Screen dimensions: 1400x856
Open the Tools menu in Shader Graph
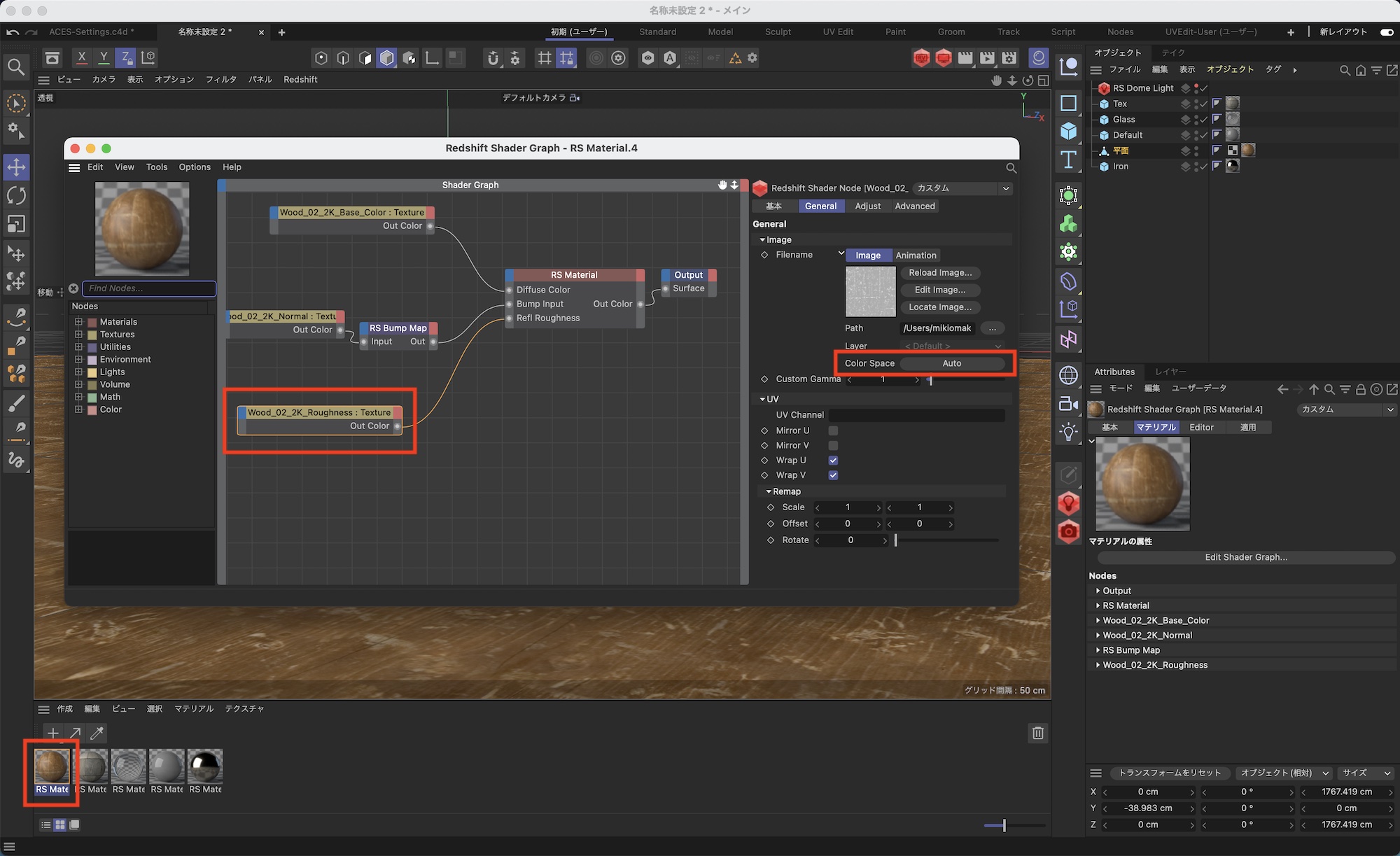[157, 167]
